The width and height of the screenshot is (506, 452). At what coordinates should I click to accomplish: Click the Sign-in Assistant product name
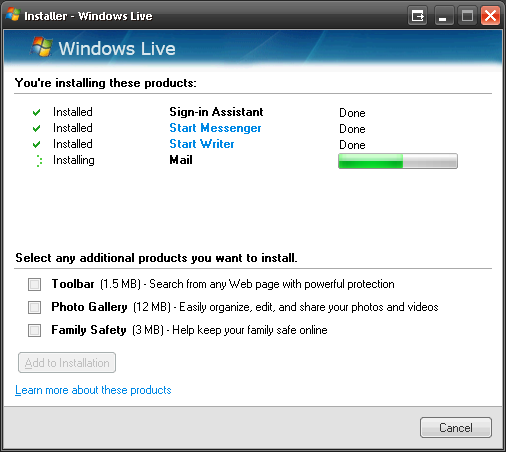(216, 112)
